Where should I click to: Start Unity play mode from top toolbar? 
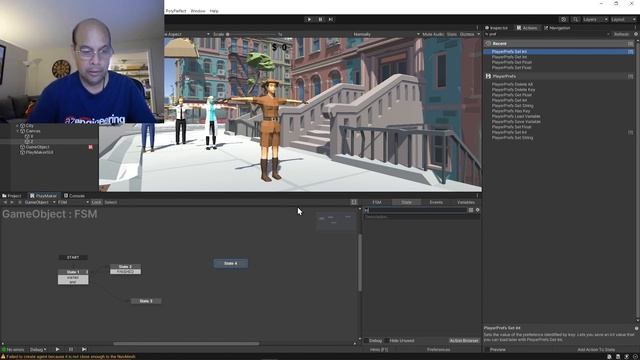(x=309, y=19)
